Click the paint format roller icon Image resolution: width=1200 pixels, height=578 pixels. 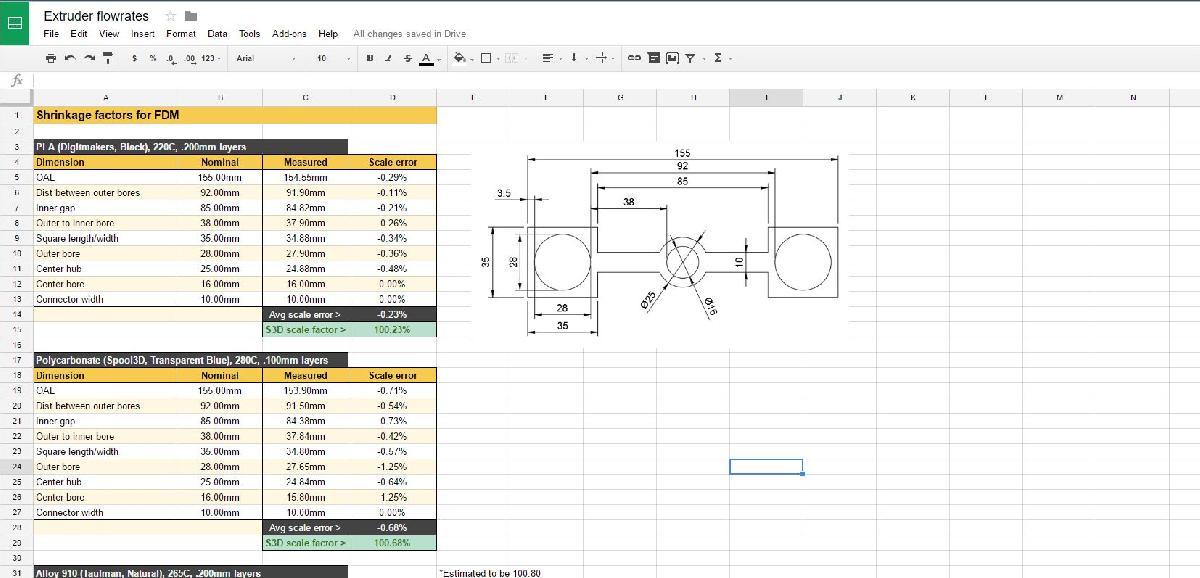coord(107,58)
